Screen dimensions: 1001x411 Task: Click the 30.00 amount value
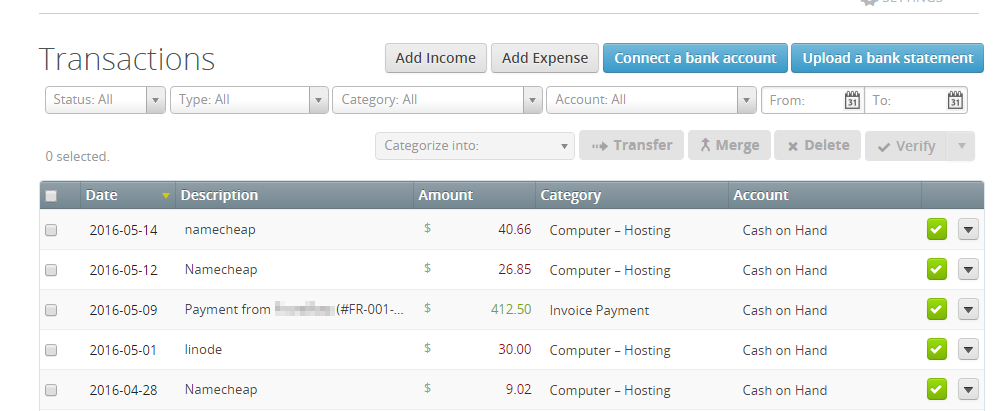click(x=515, y=350)
